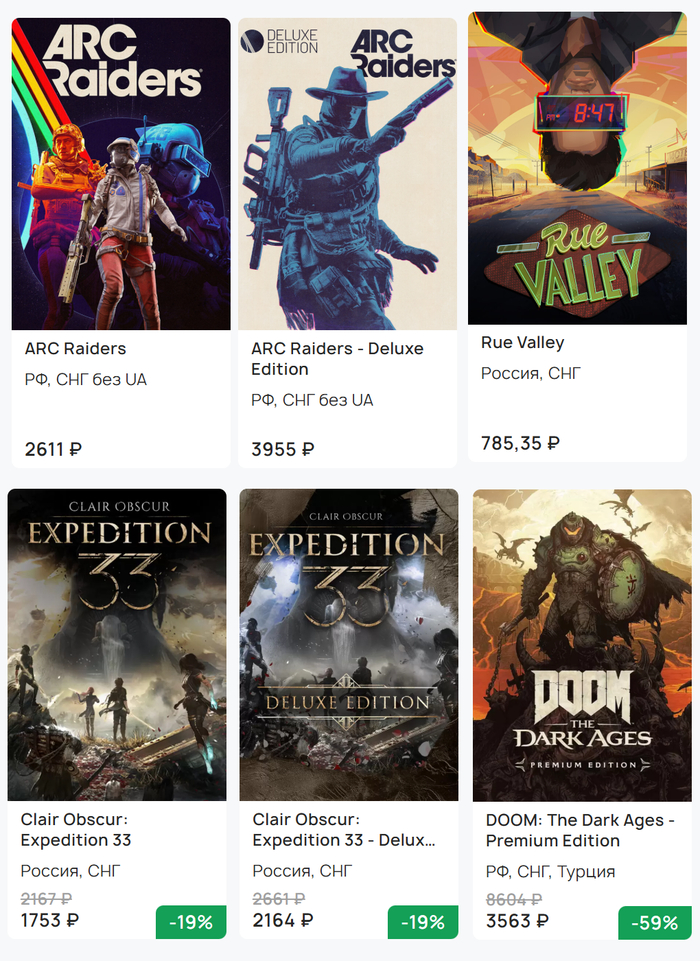Click the -19% badge on Expedition 33 Deluxe
700x961 pixels.
coord(423,922)
